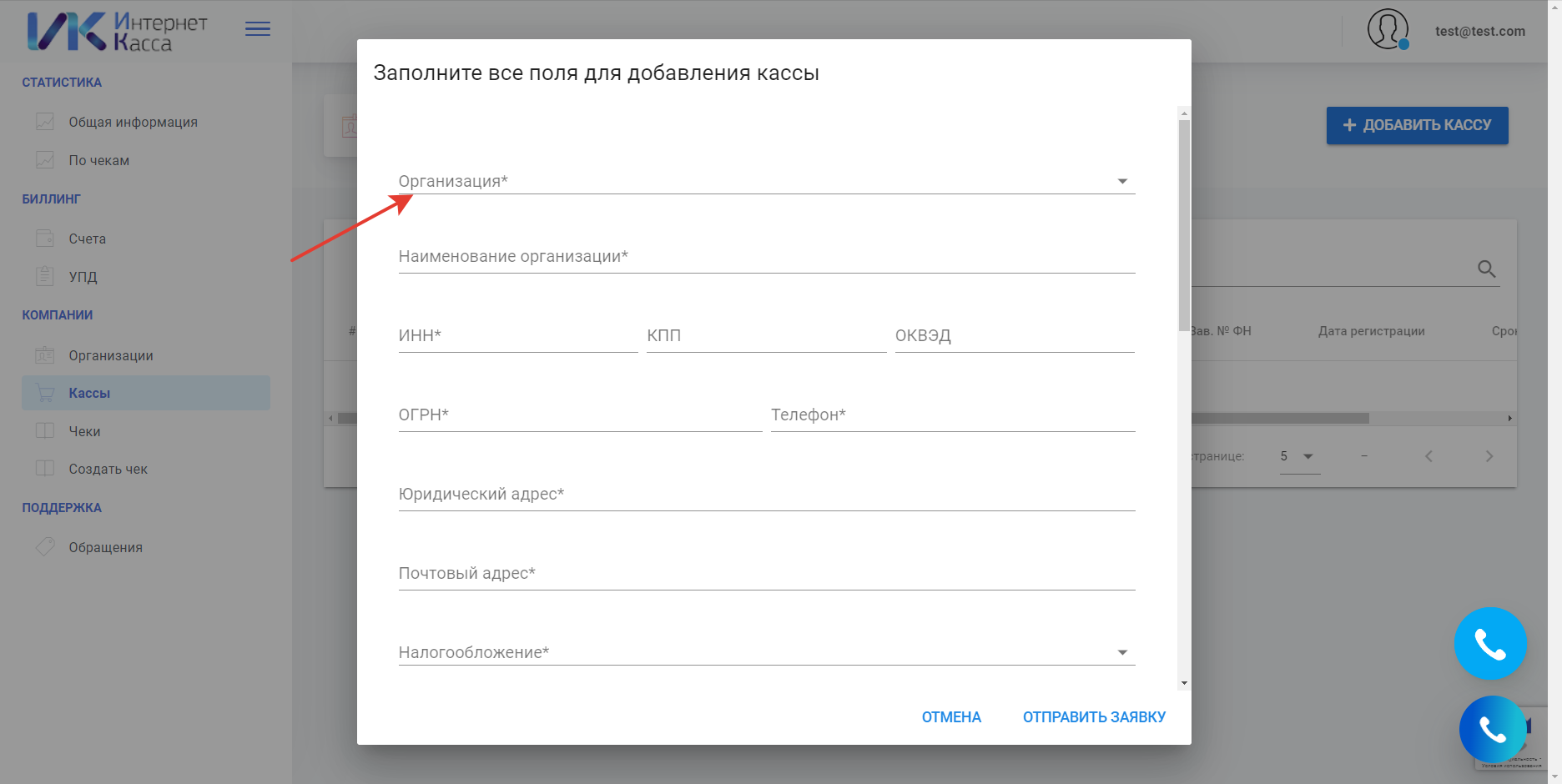This screenshot has width=1562, height=784.
Task: Toggle the hamburger menu icon
Action: pos(257,29)
